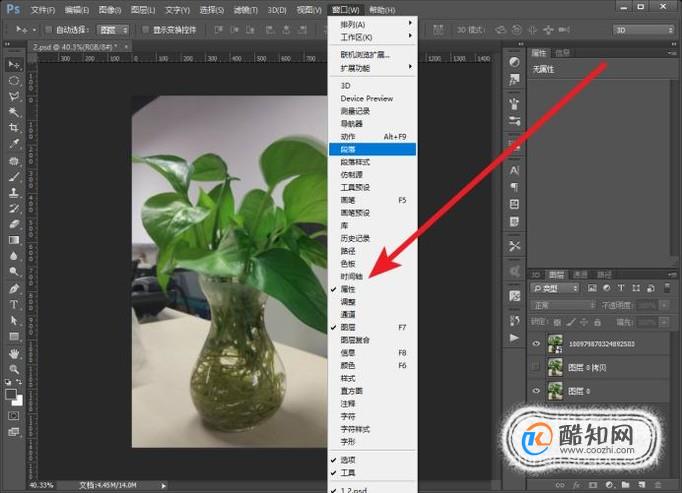Open the 3D workspace dropdown
Viewport: 682px width, 493px height.
click(643, 30)
